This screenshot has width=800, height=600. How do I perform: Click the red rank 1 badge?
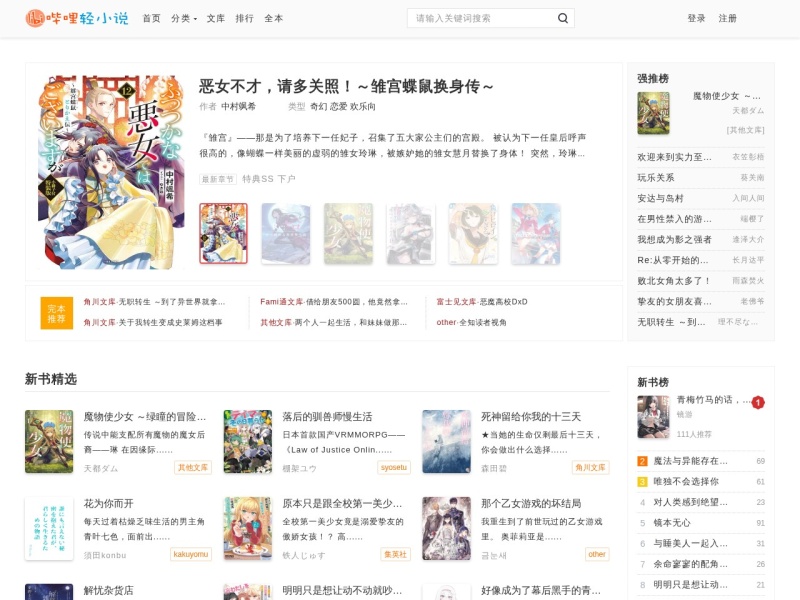coord(758,403)
